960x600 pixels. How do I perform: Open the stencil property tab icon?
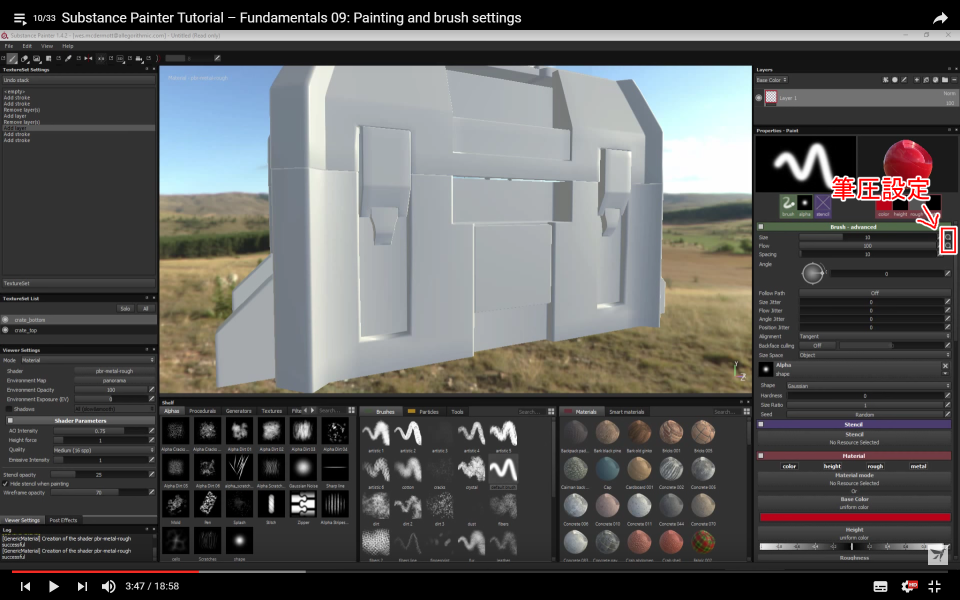tap(823, 206)
